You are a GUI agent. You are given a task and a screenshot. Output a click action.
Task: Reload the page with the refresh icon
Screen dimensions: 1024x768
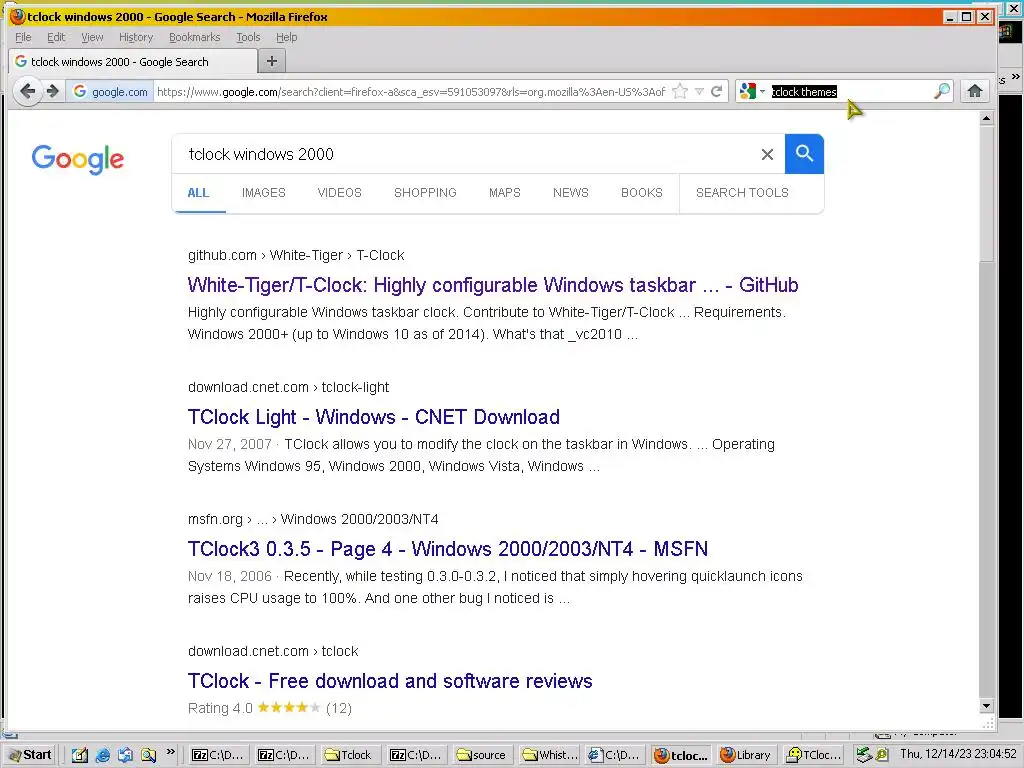coord(716,91)
